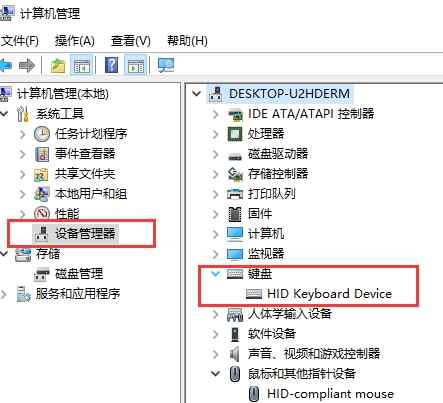Image resolution: width=443 pixels, height=403 pixels.
Task: Toggle the Show/Hide Console Tree toolbar icon
Action: coord(82,65)
